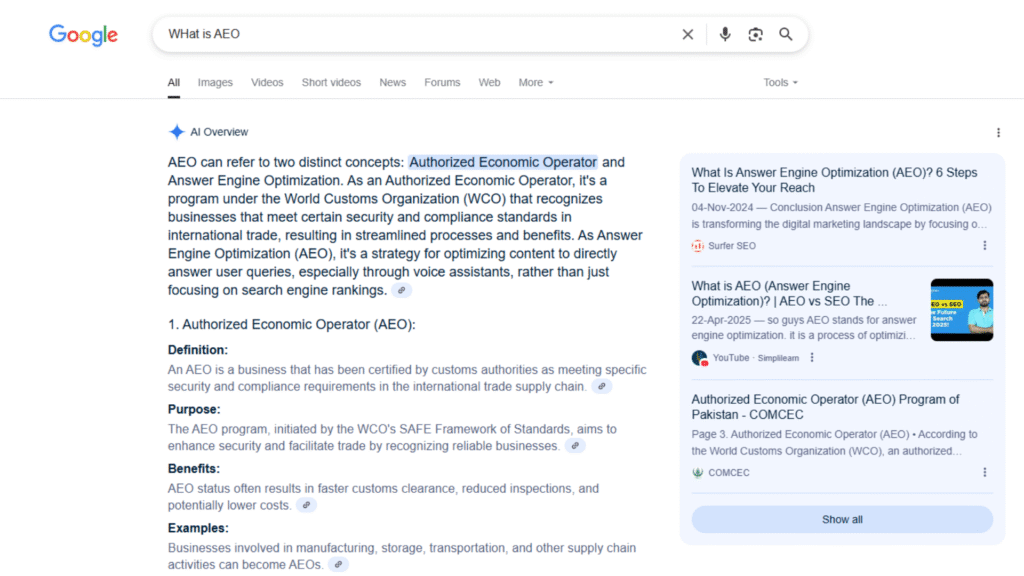
Task: Open the Tools dropdown
Action: point(780,83)
